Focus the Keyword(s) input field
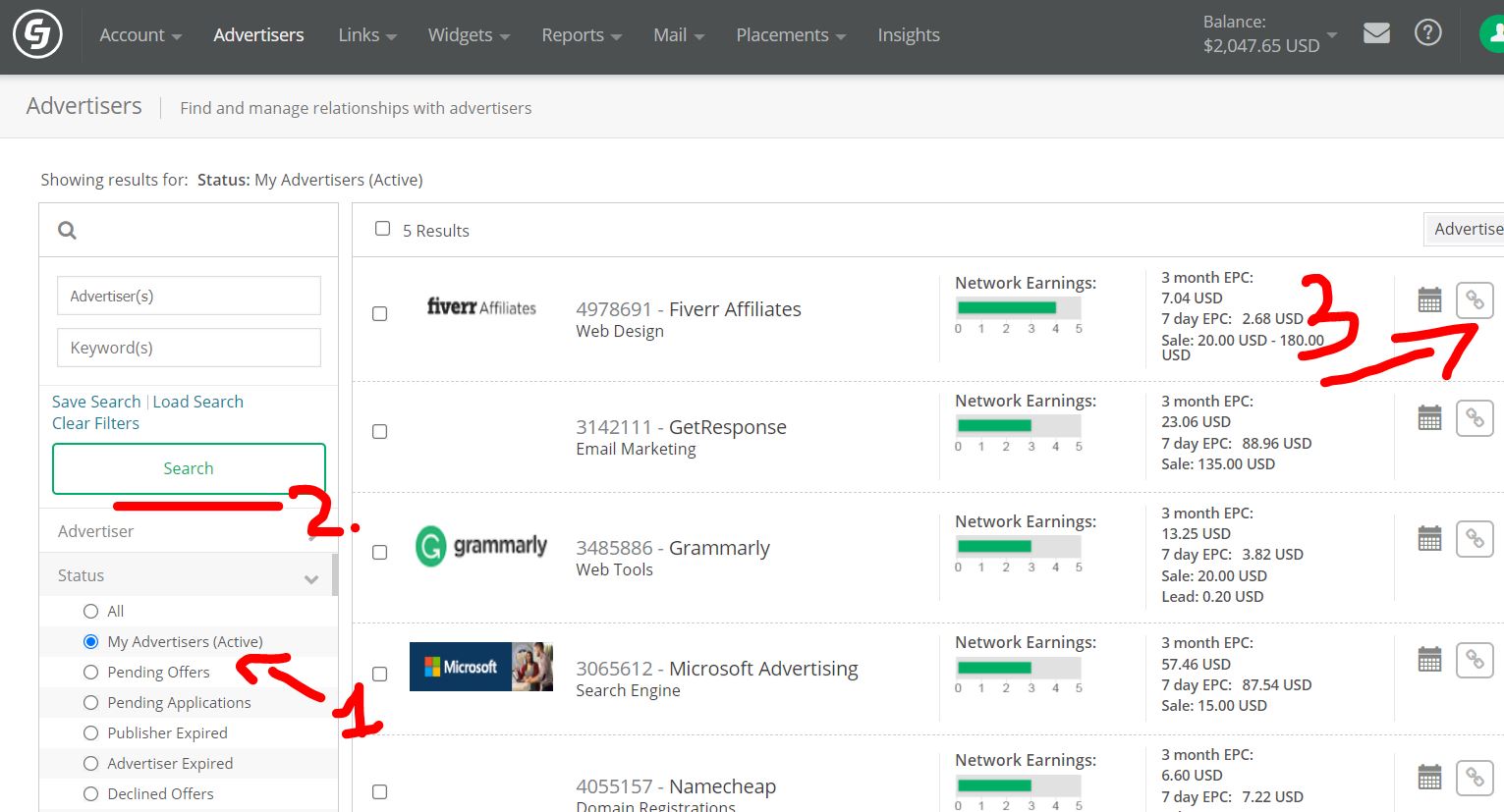Screen dimensions: 1504x812 [x=189, y=348]
